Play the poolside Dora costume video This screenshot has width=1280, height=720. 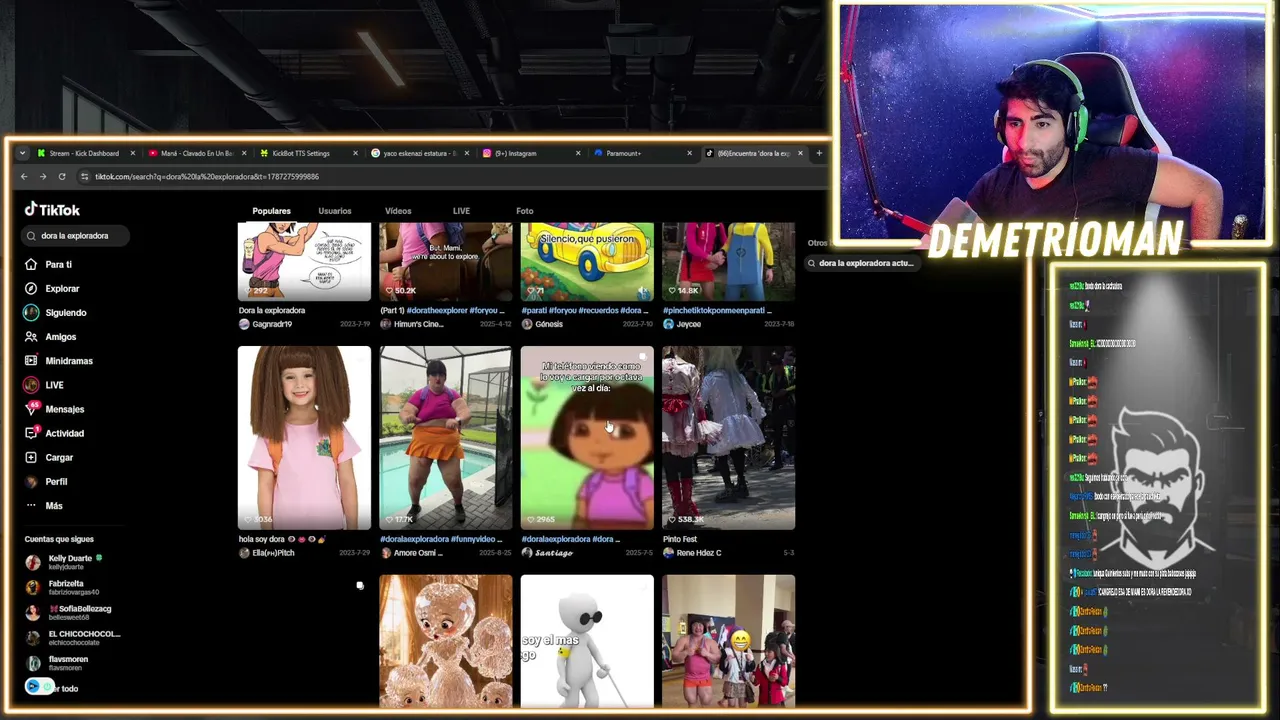pos(446,438)
